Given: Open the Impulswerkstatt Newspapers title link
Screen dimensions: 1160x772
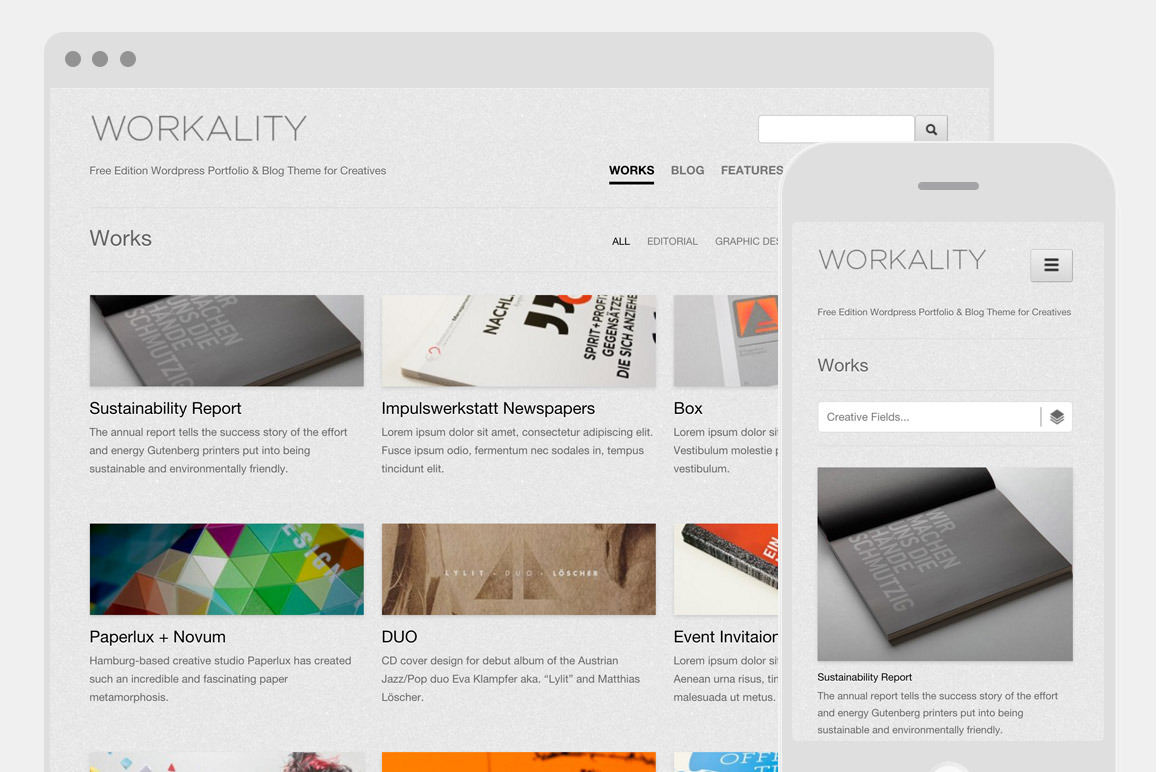Looking at the screenshot, I should pos(488,408).
